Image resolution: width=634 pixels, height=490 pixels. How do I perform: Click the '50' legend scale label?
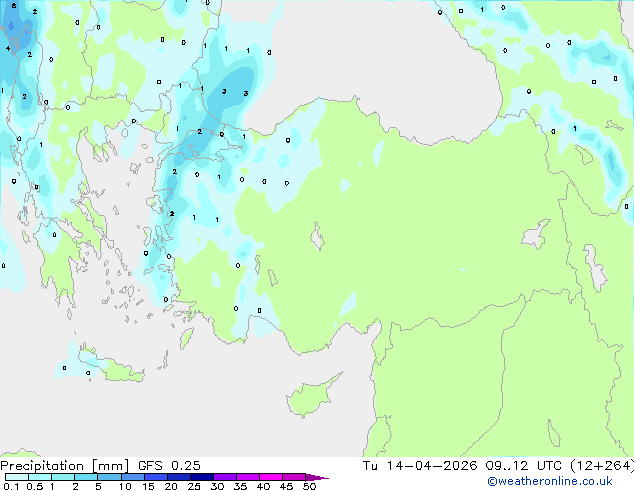point(309,486)
